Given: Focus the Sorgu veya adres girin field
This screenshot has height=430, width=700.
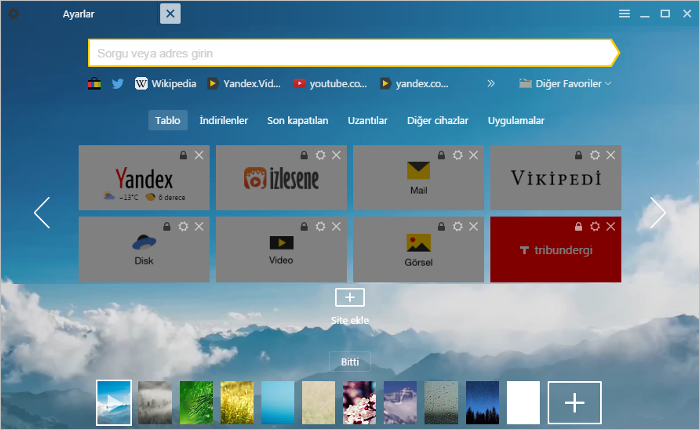Looking at the screenshot, I should (354, 53).
